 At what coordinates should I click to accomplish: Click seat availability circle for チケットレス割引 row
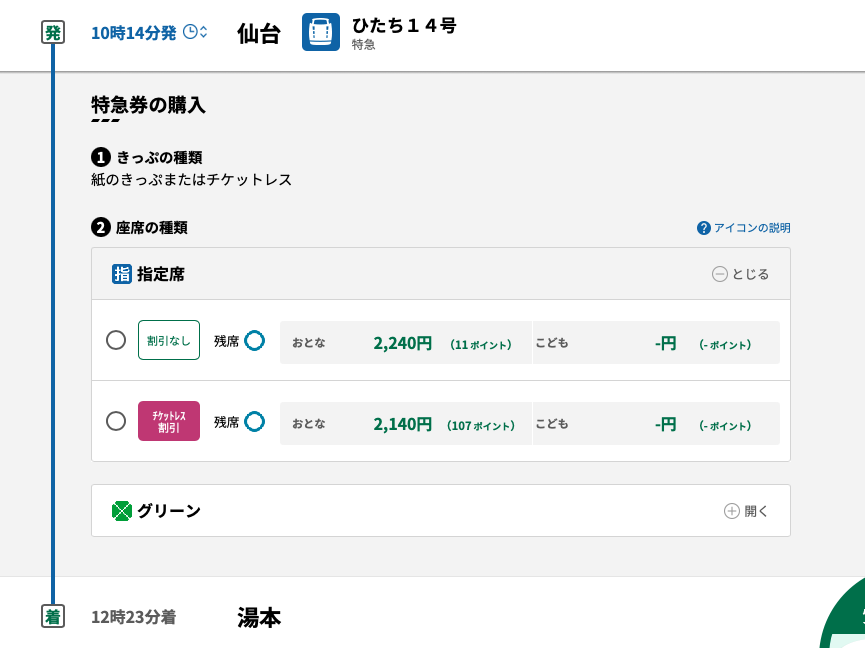coord(255,422)
